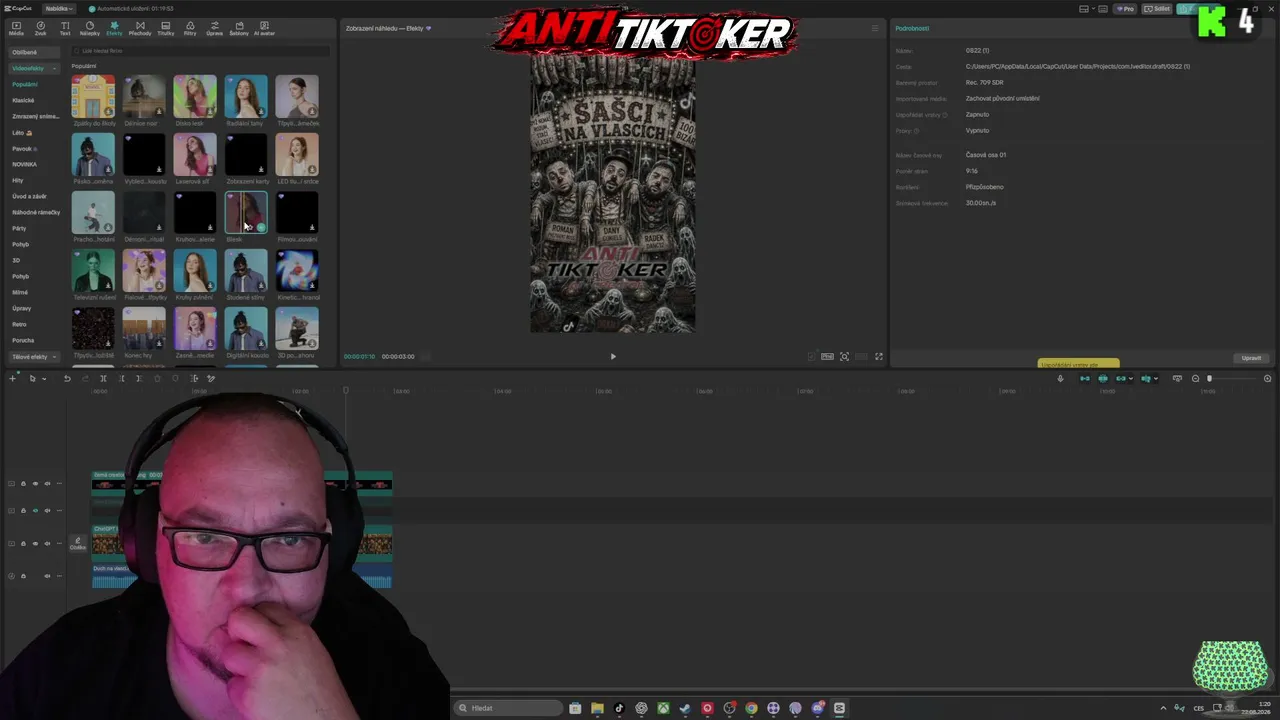1280x720 pixels.
Task: Click the timeline add plus icon
Action: coord(12,379)
